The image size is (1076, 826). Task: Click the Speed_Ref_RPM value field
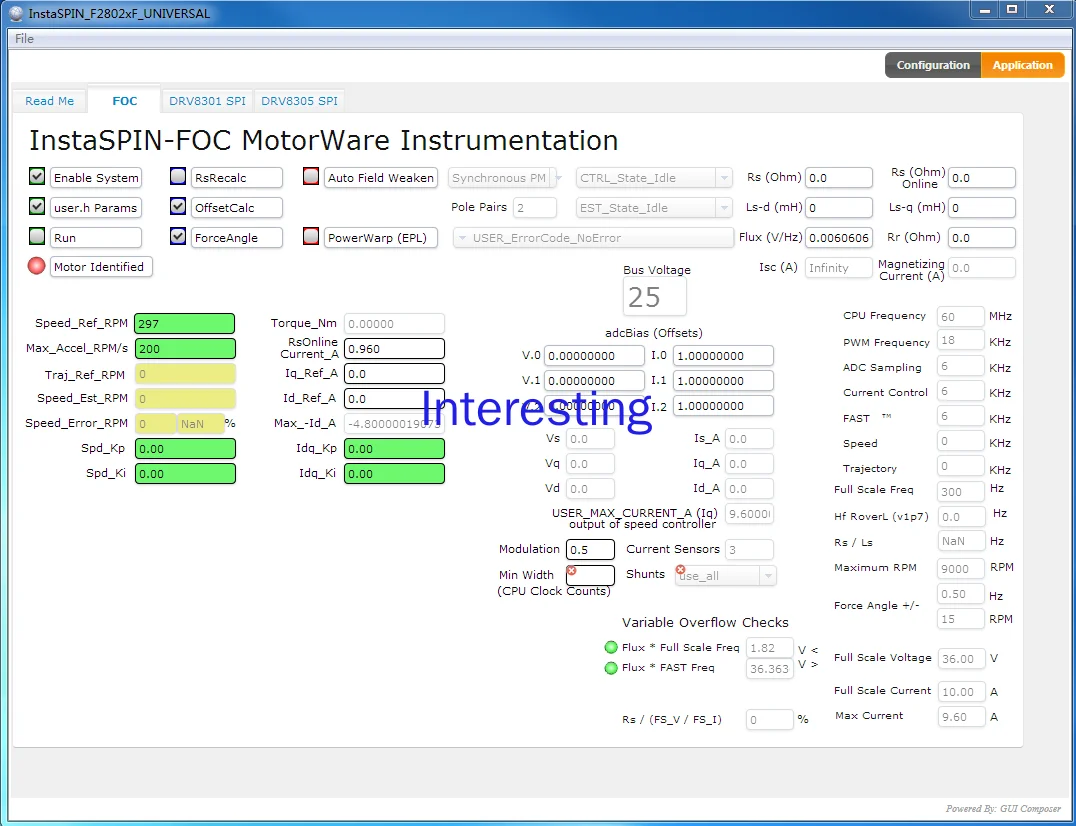pyautogui.click(x=184, y=323)
